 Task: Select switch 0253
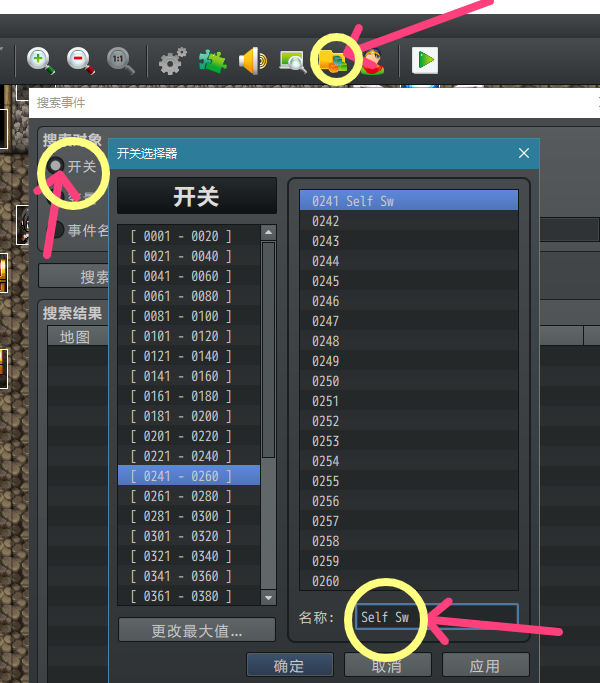coord(409,441)
